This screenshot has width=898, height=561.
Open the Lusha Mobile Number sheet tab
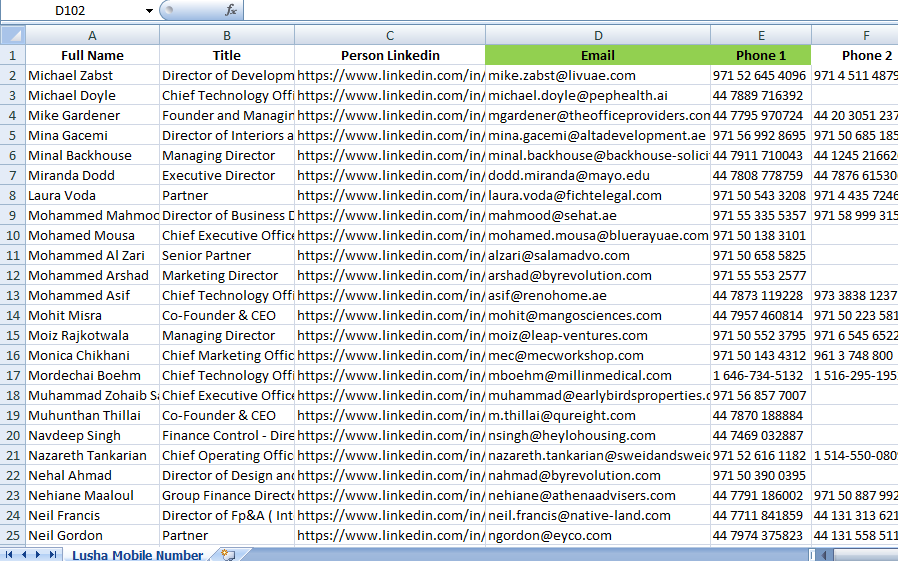pyautogui.click(x=137, y=555)
